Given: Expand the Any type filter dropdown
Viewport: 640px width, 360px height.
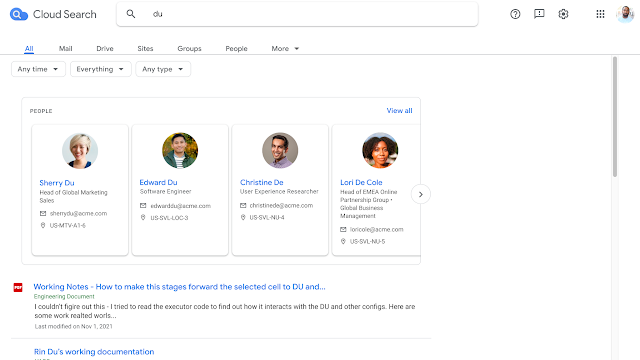Looking at the screenshot, I should (163, 69).
